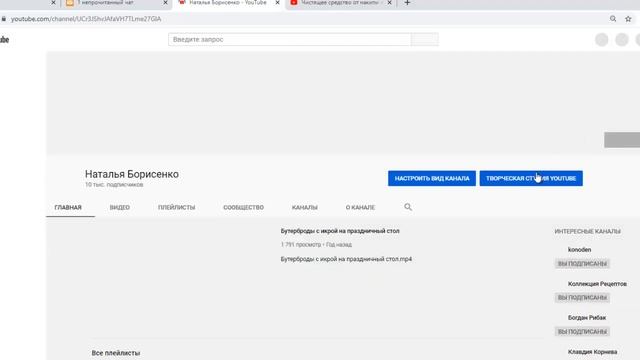The image size is (640, 360).
Task: Click the first round header icon next to search
Action: coord(602,40)
